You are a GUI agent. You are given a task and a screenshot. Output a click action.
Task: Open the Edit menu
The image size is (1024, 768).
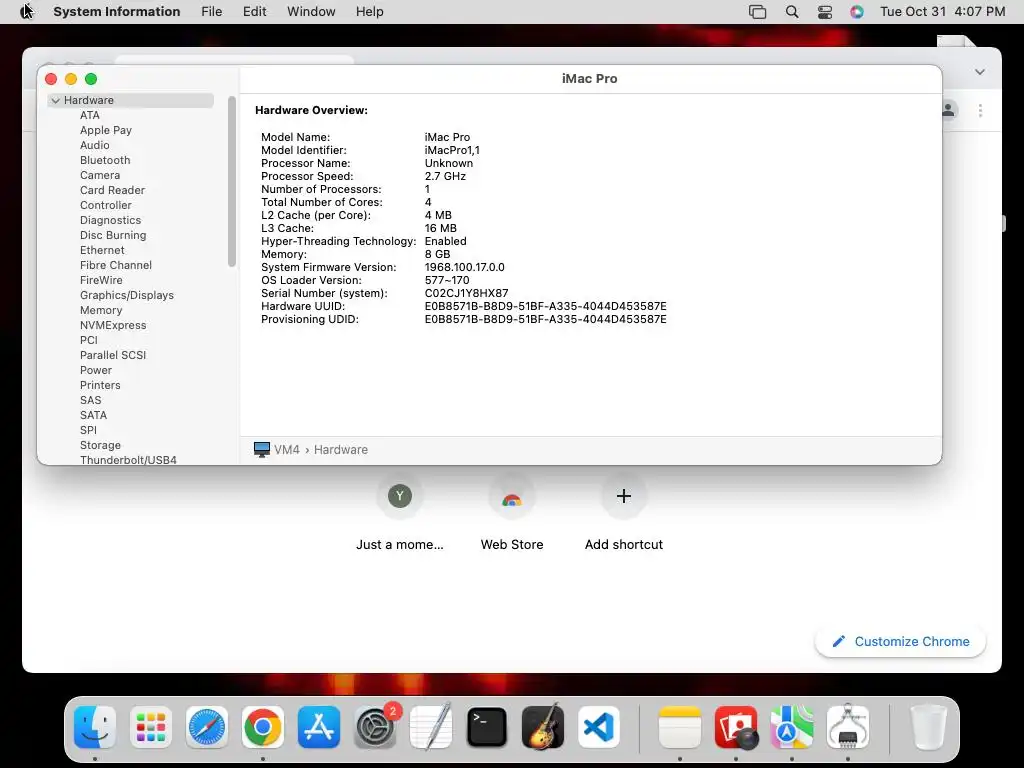tap(254, 12)
